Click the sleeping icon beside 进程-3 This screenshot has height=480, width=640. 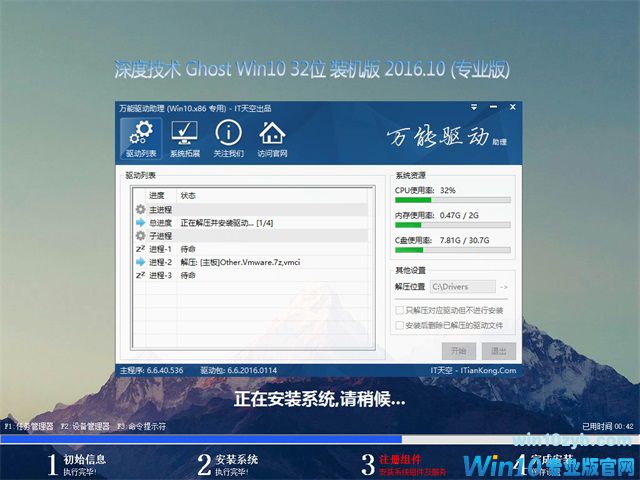(140, 275)
